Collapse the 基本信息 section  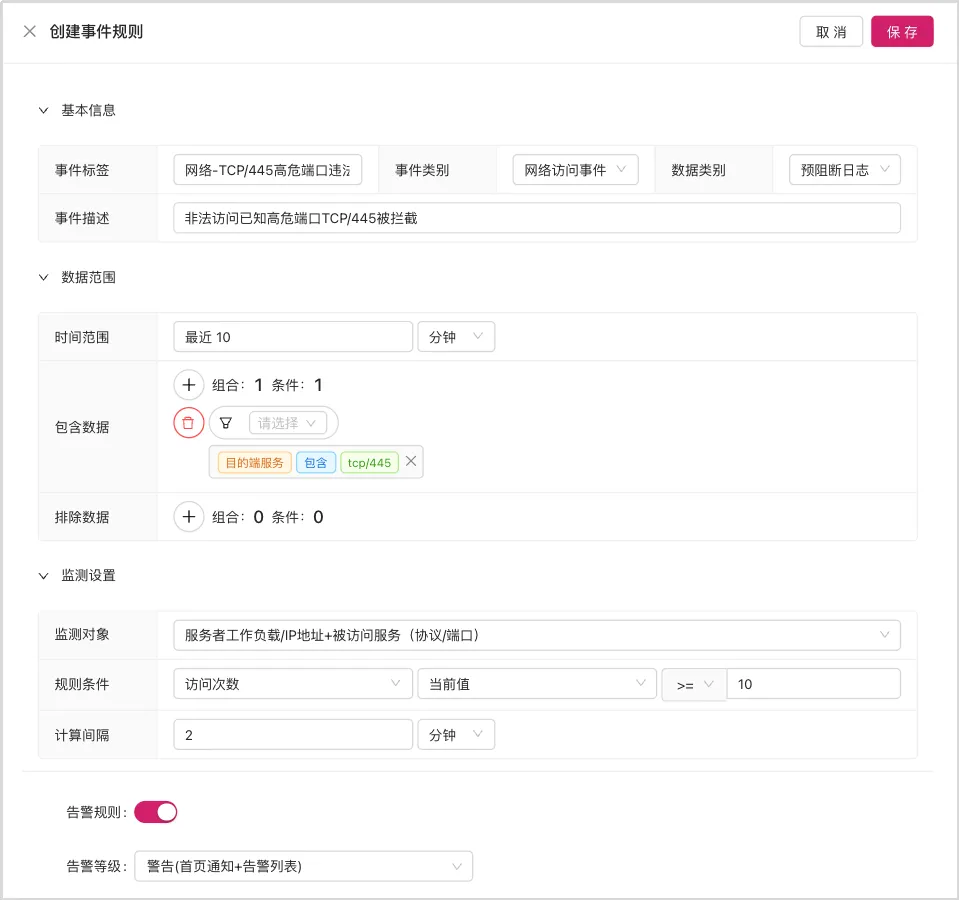(x=43, y=111)
